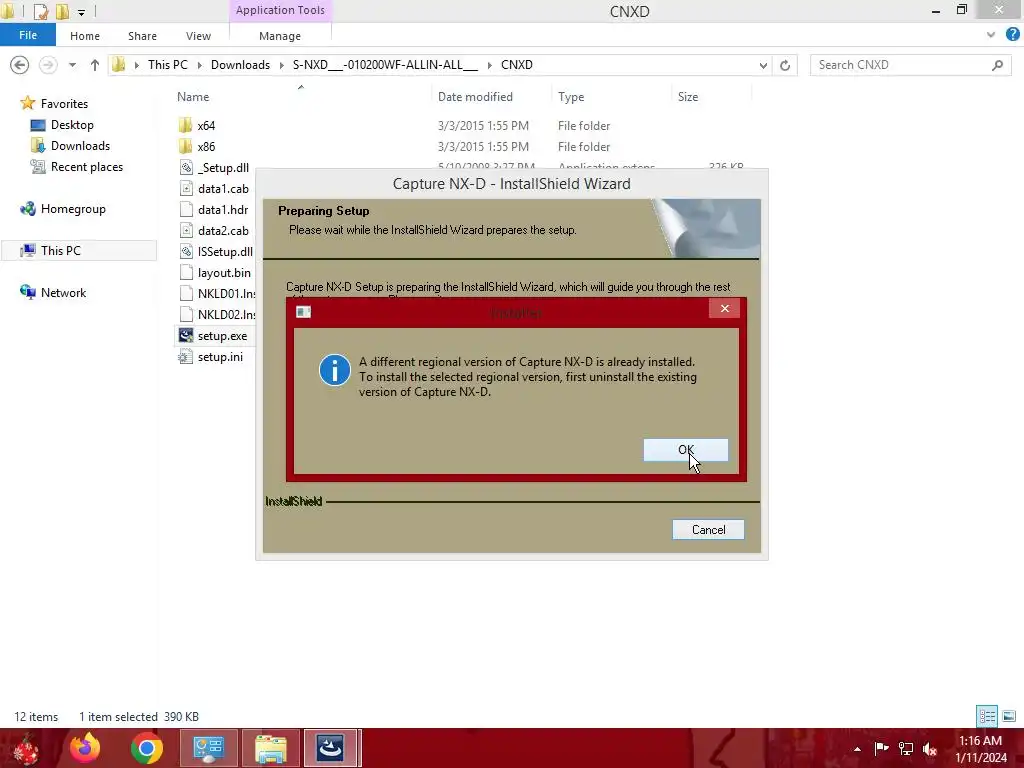The image size is (1024, 768).
Task: Go back with the Back arrow
Action: (20, 65)
